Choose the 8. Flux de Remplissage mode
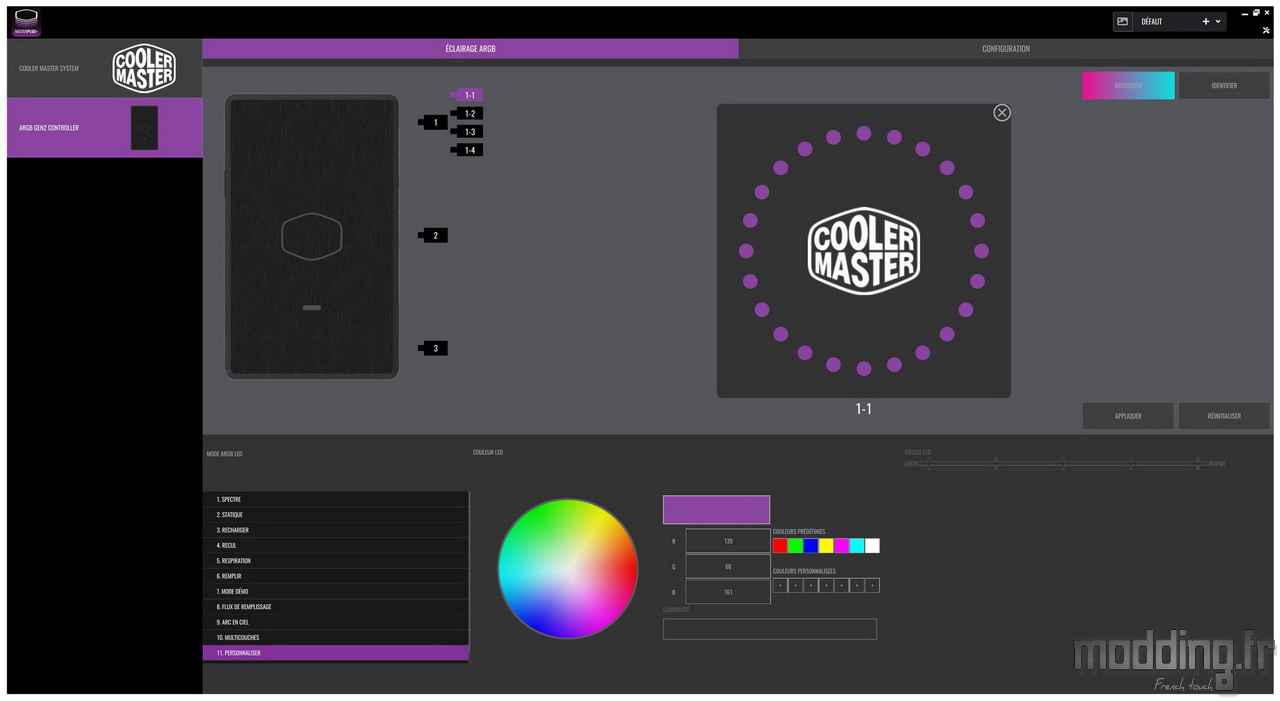 tap(336, 607)
